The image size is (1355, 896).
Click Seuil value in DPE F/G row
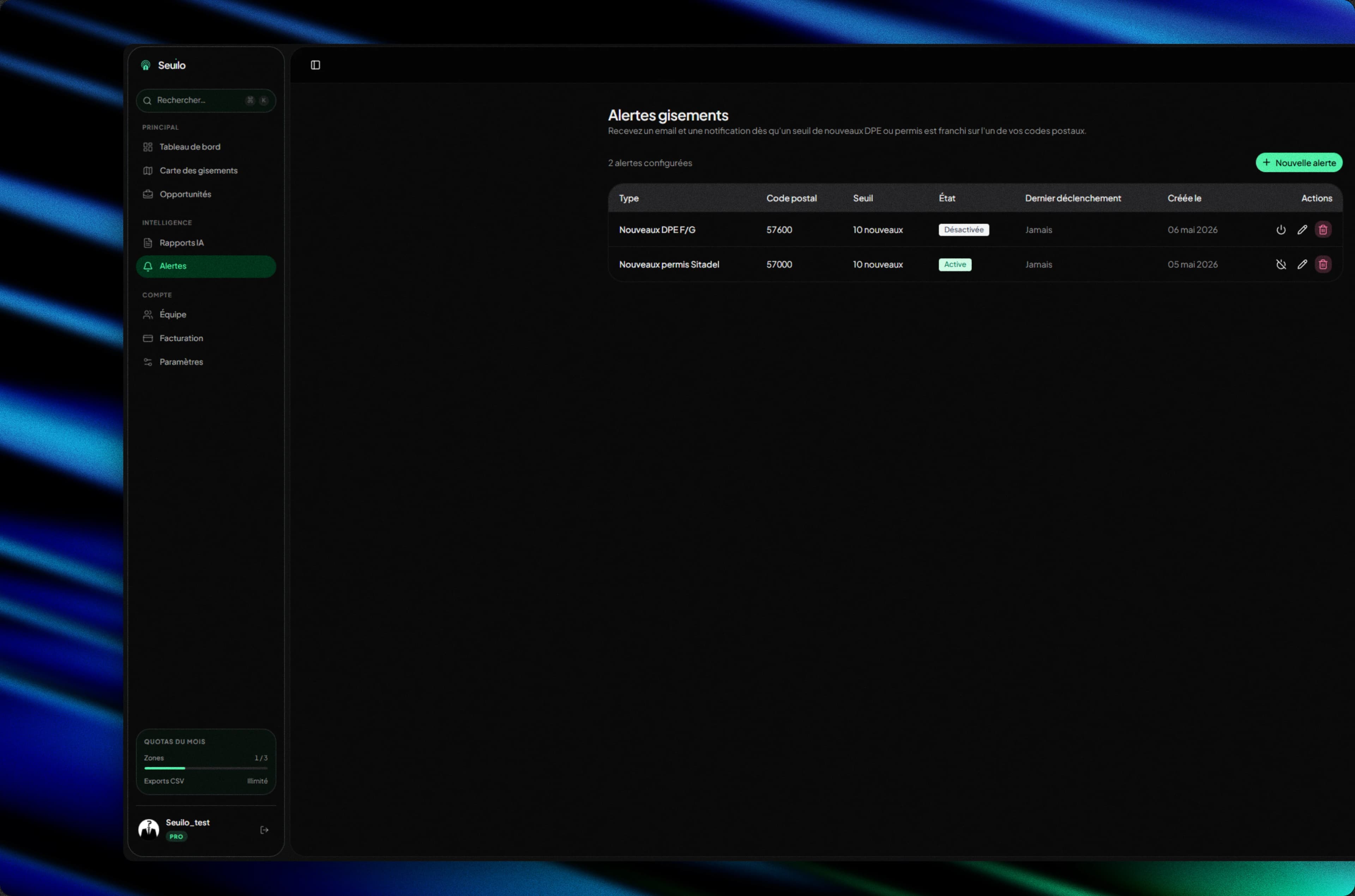pos(878,230)
